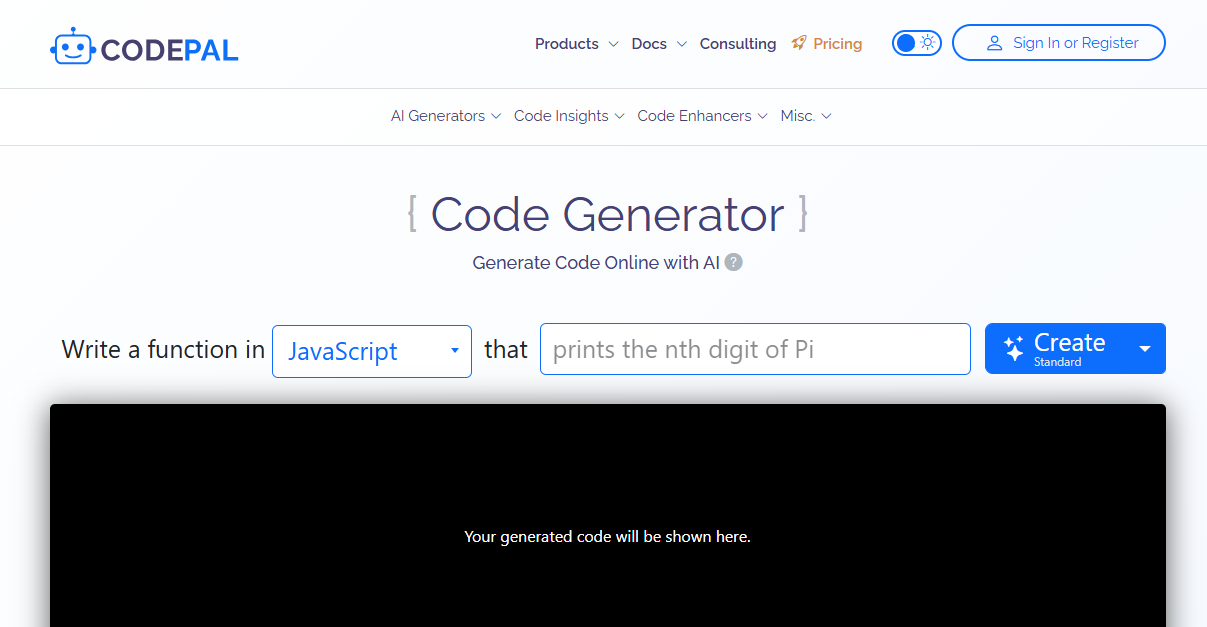Click the Code Generator heading

[607, 214]
